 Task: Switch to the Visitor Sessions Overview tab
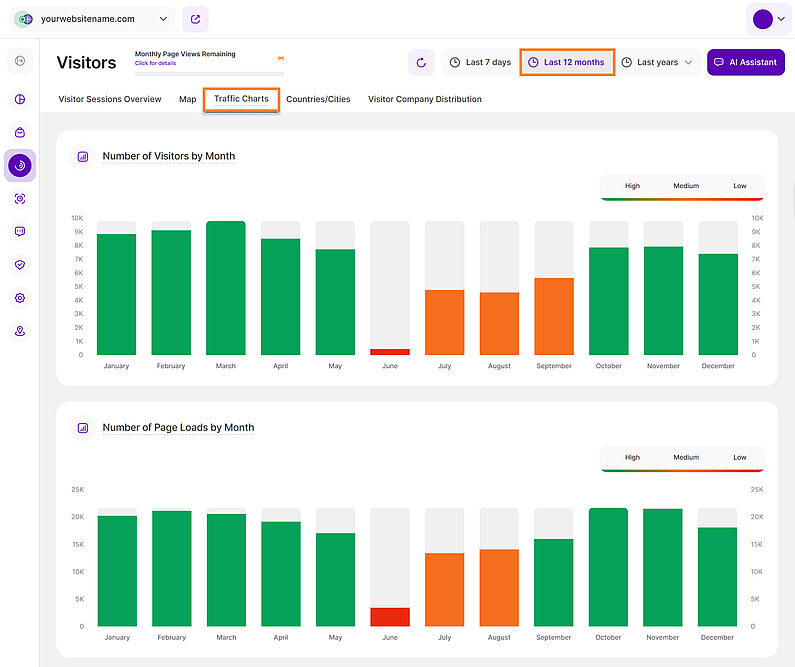pos(110,99)
